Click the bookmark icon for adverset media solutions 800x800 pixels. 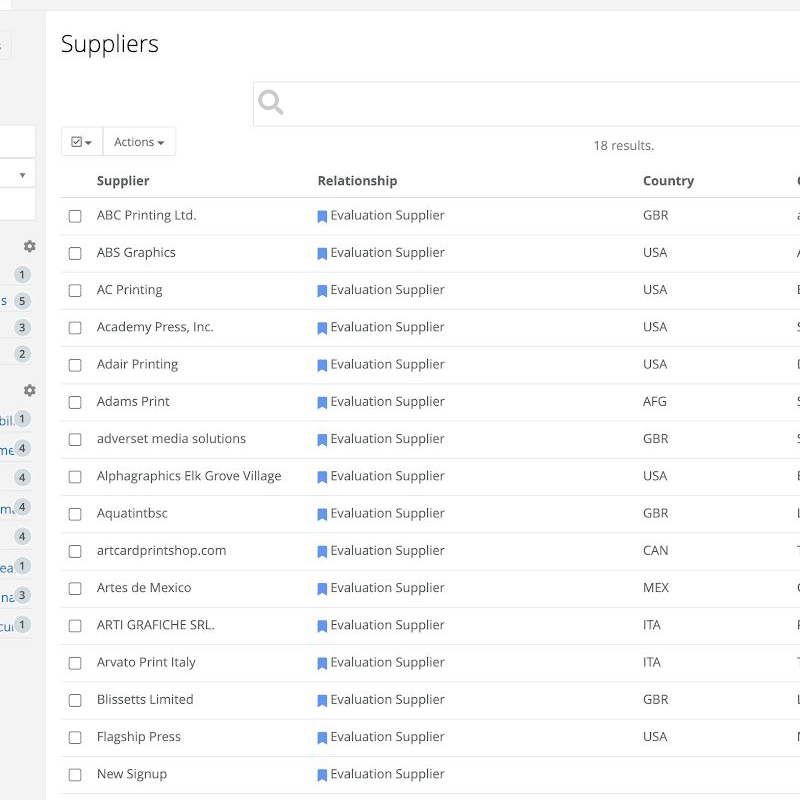[322, 440]
